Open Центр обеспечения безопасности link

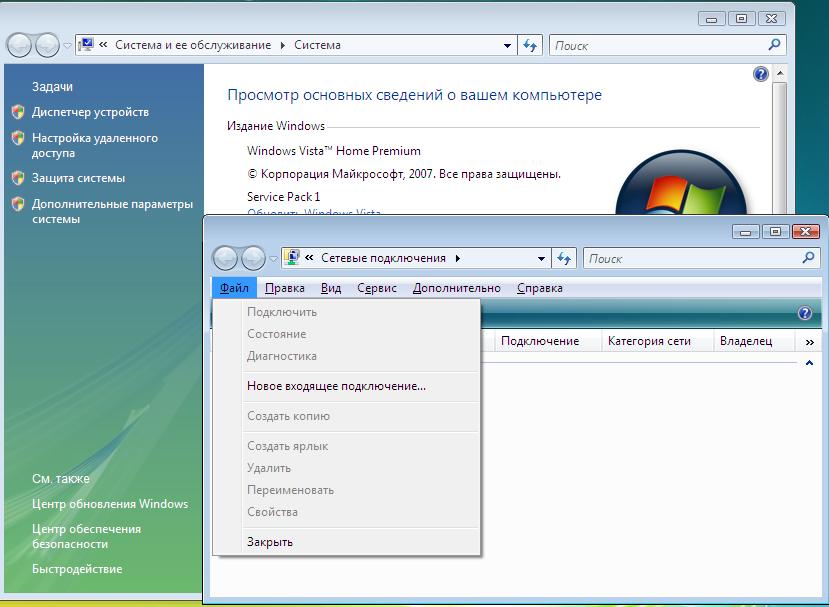86,536
